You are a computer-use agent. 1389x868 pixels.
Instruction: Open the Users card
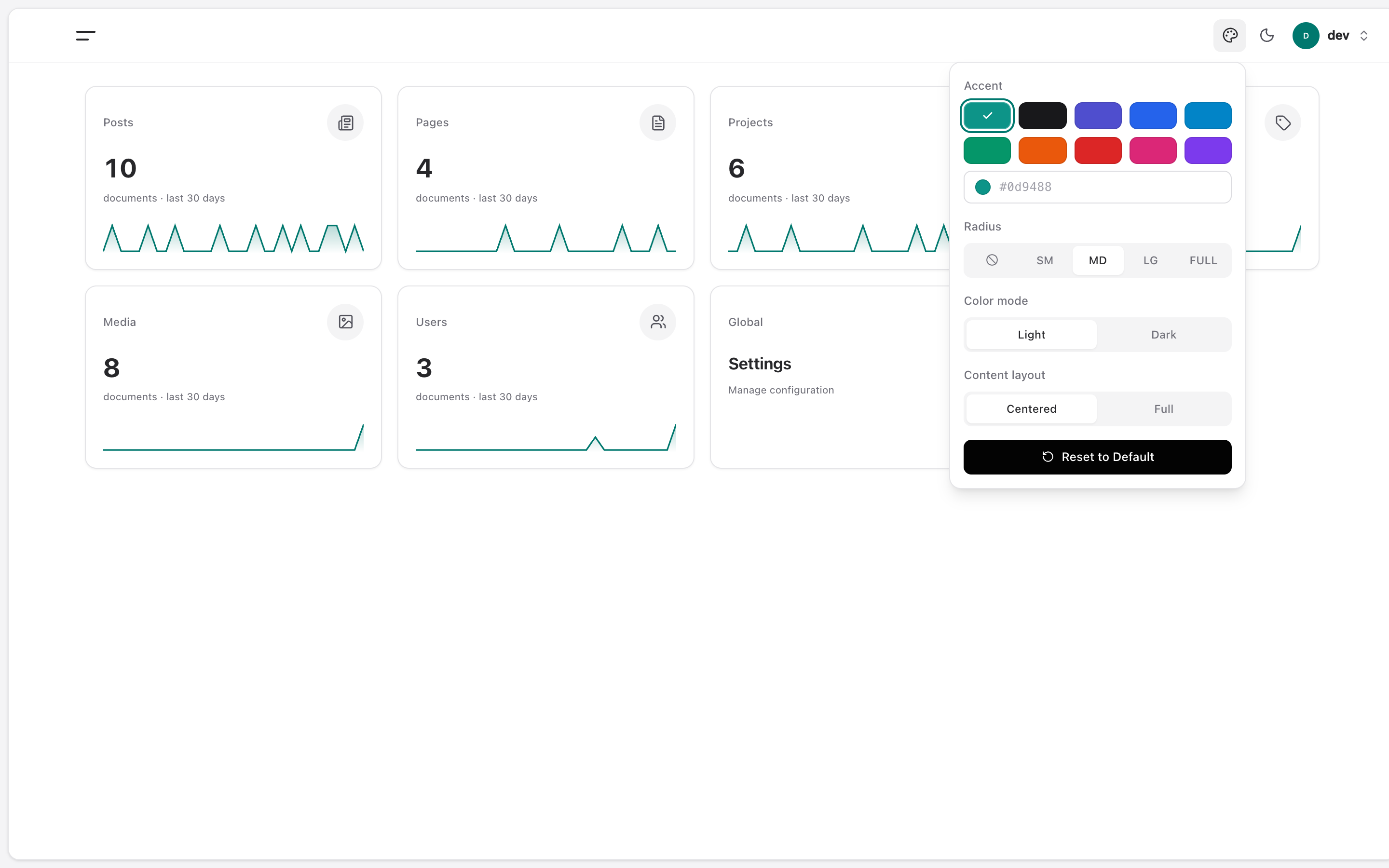coord(546,377)
